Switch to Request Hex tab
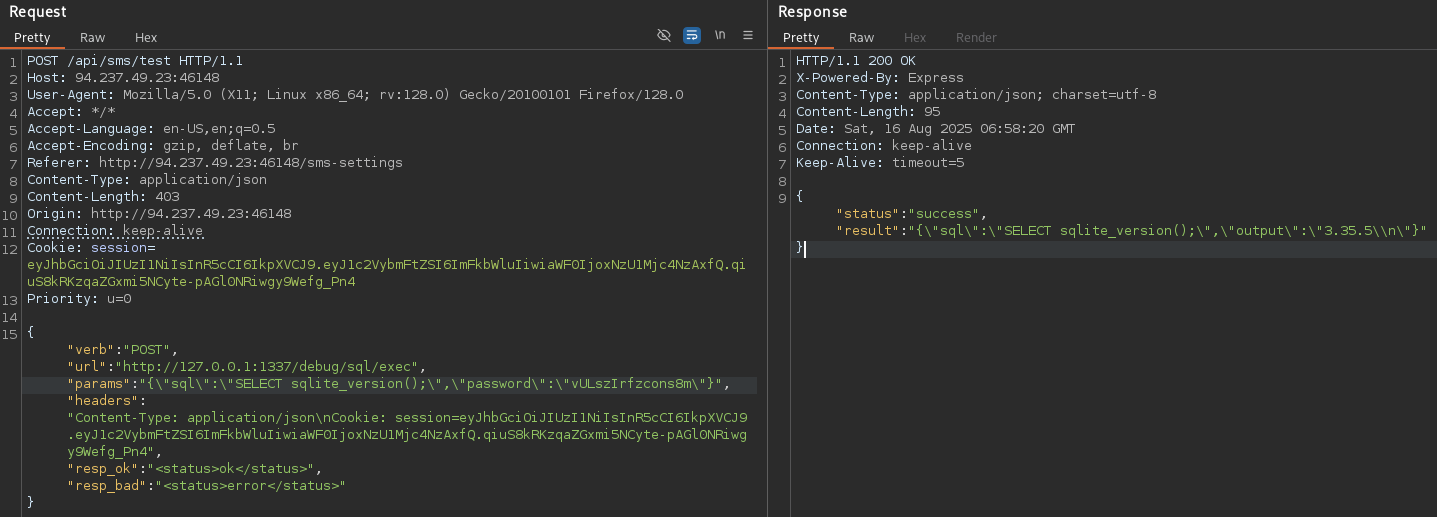This screenshot has width=1437, height=517. (146, 38)
